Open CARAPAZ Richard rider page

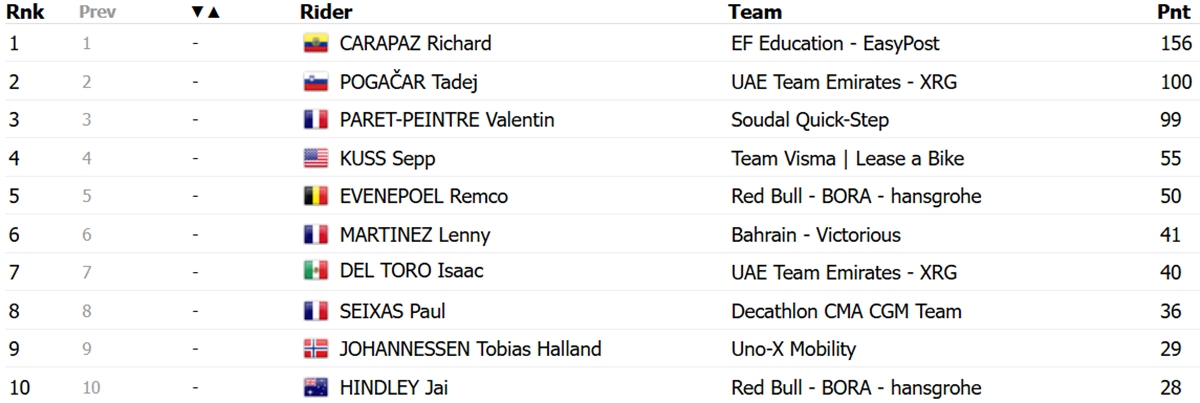pyautogui.click(x=415, y=44)
